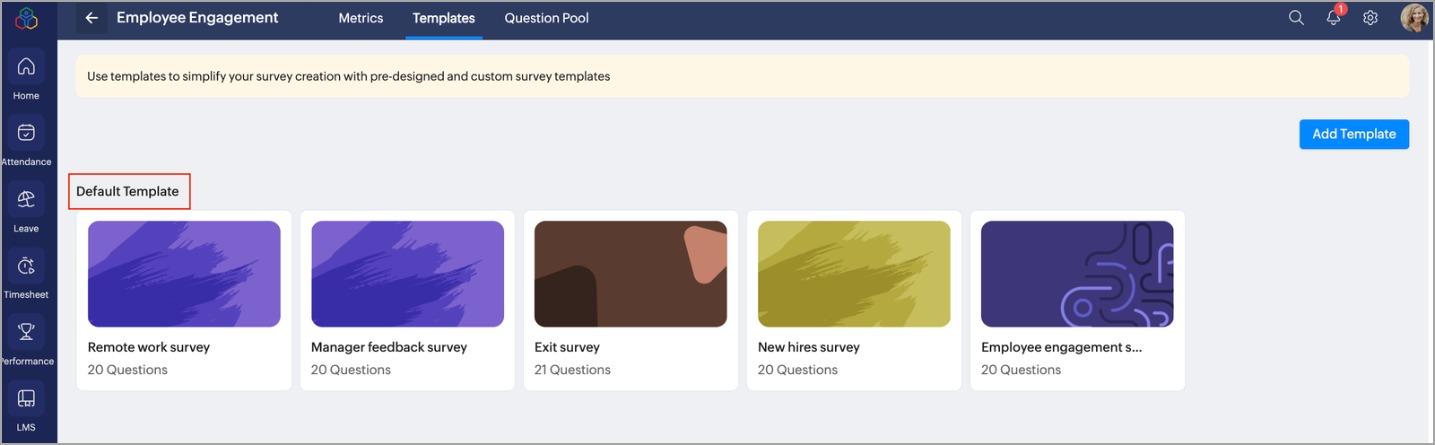Open the Exit survey template thumbnail
1435x445 pixels.
(630, 274)
